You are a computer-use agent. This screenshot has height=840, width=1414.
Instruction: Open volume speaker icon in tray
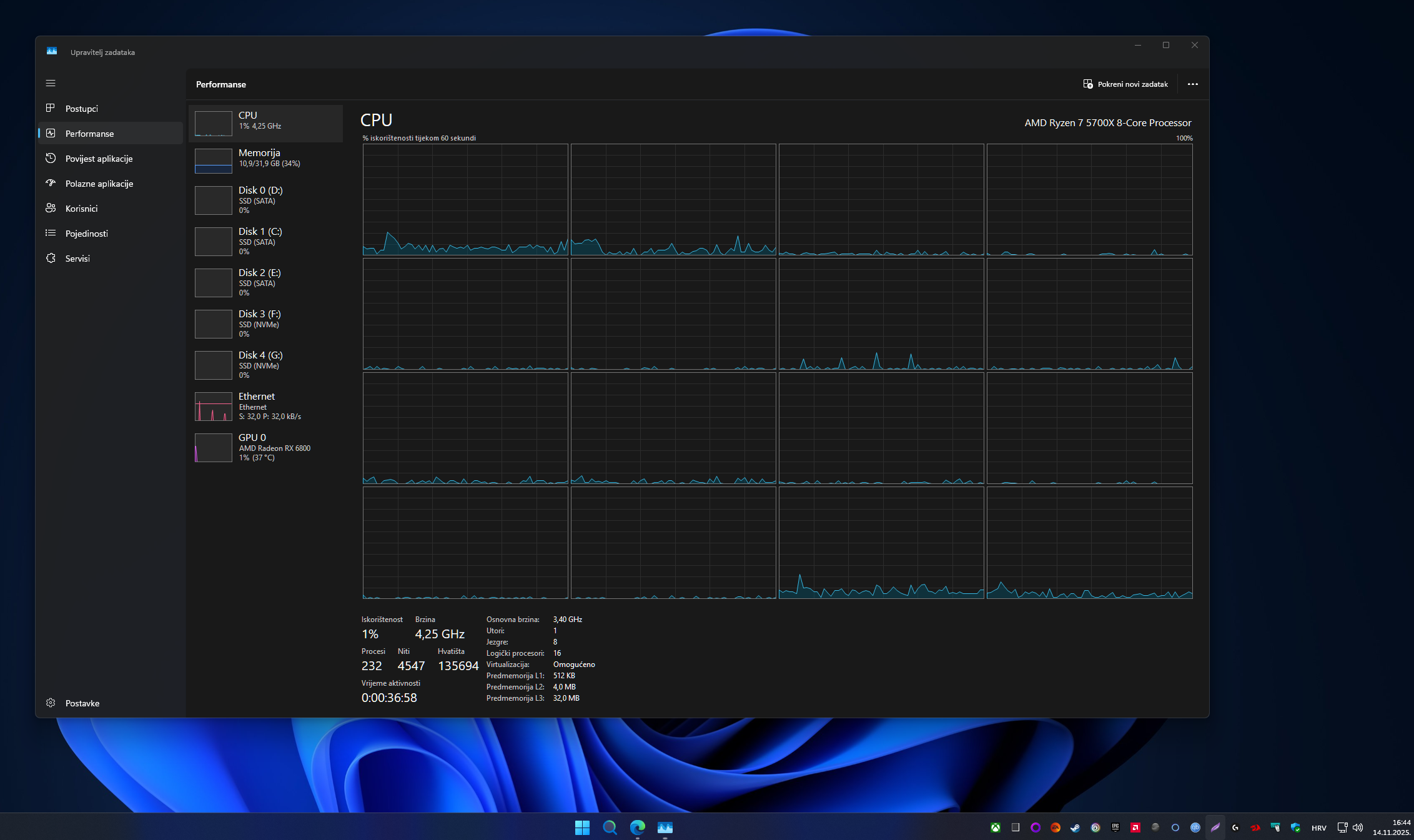point(1357,828)
